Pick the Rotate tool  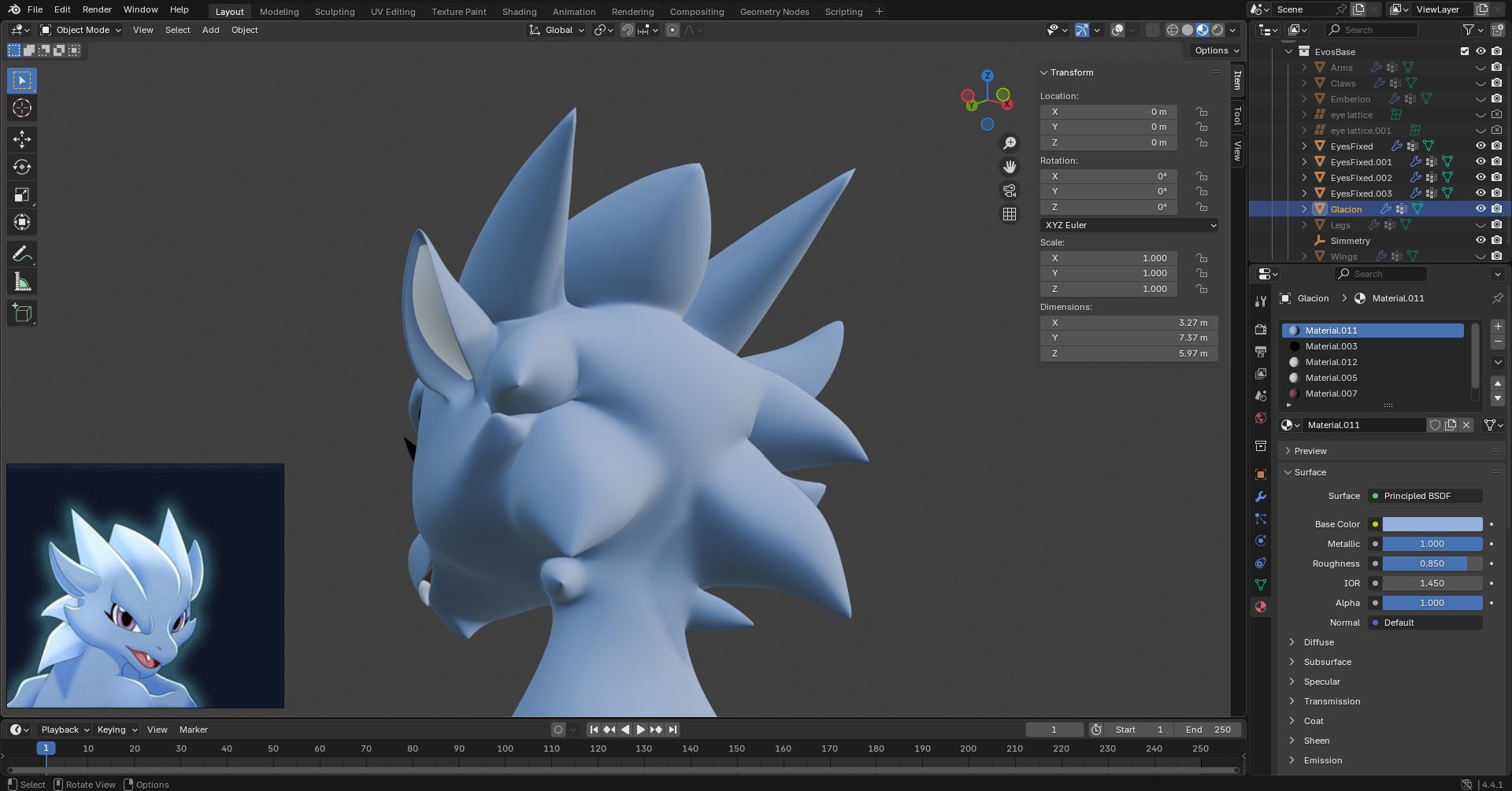coord(22,167)
